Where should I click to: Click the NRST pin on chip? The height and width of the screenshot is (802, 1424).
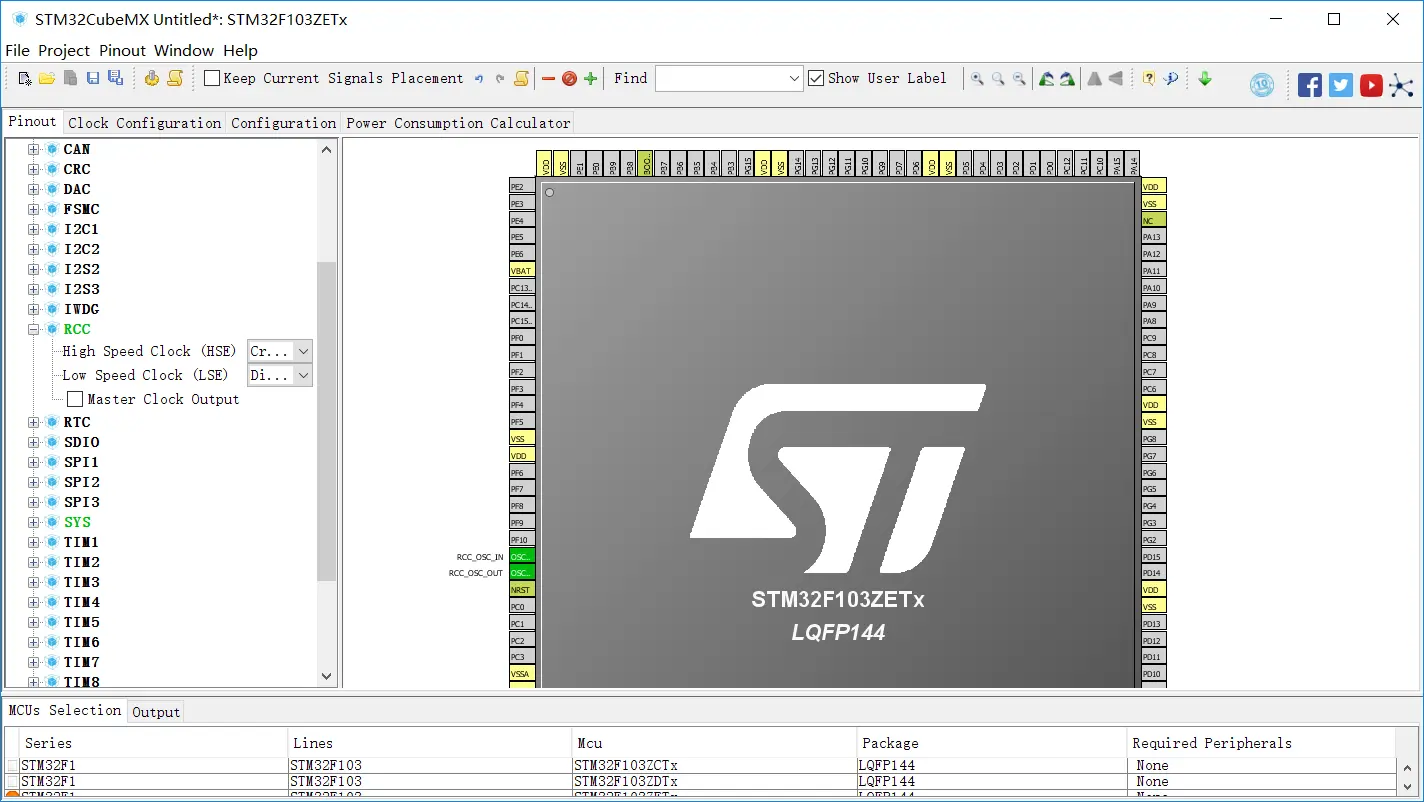point(522,590)
